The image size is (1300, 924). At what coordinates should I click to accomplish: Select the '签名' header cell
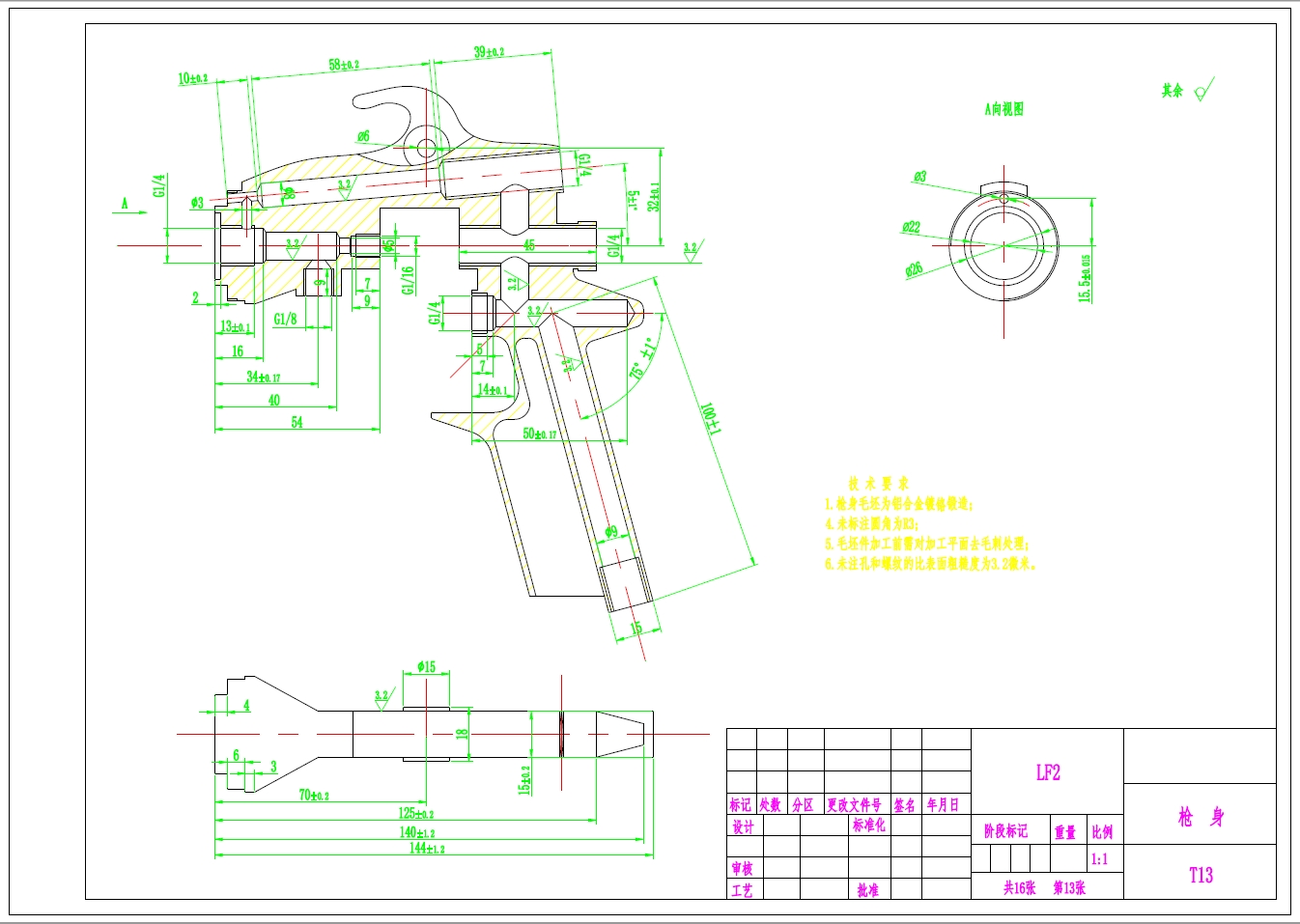905,804
